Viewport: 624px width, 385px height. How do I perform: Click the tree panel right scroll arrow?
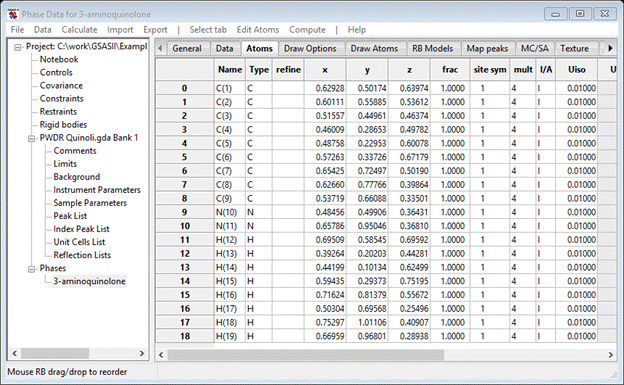(141, 353)
